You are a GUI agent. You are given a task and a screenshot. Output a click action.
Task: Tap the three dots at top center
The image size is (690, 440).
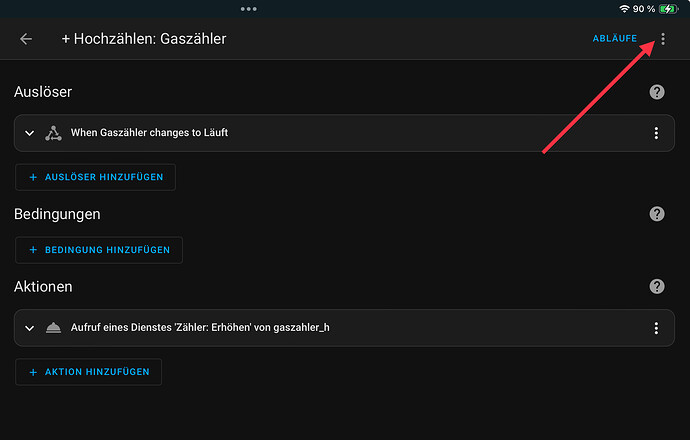click(249, 9)
